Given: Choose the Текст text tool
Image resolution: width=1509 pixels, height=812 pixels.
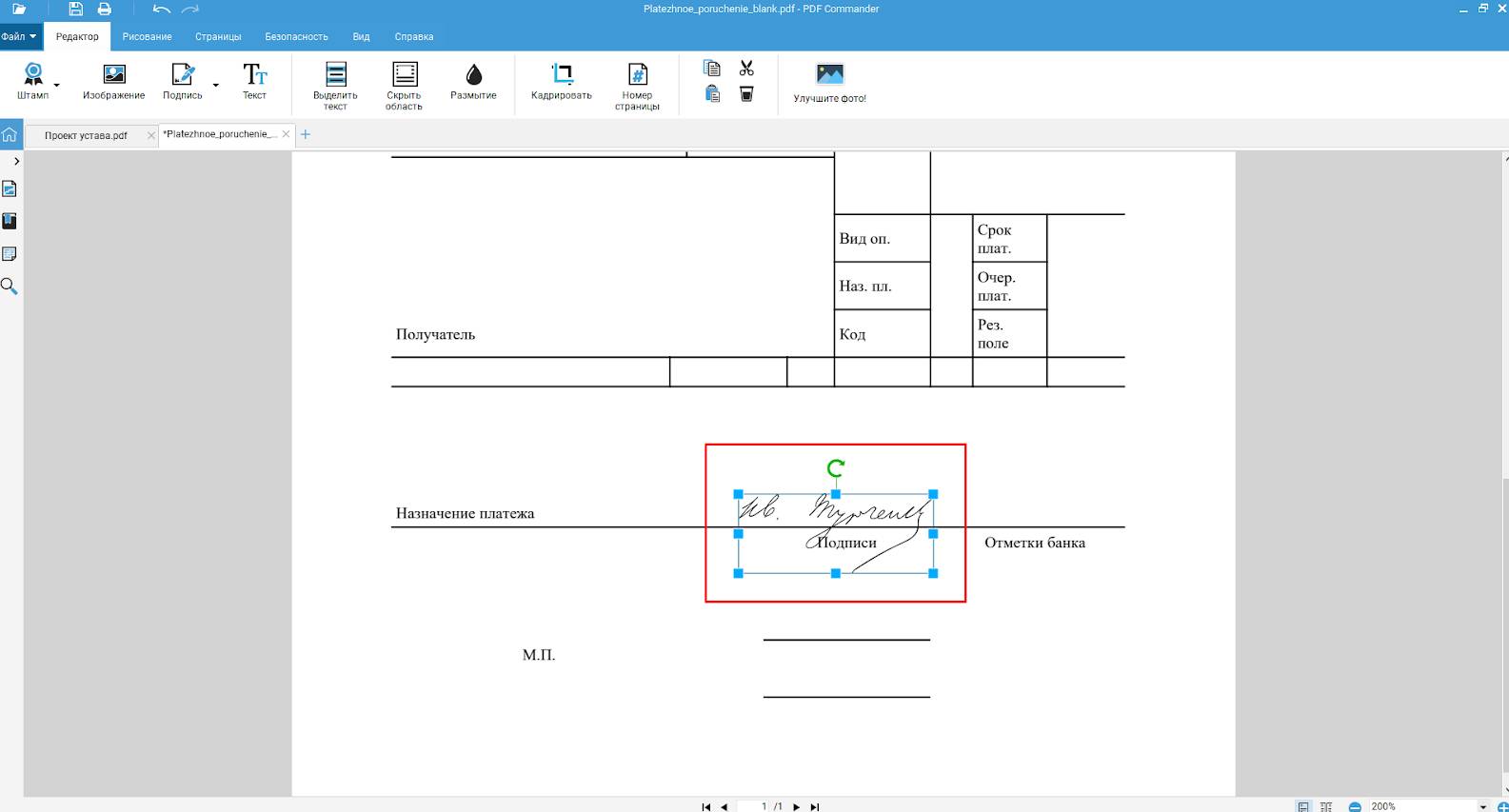Looking at the screenshot, I should [x=254, y=81].
